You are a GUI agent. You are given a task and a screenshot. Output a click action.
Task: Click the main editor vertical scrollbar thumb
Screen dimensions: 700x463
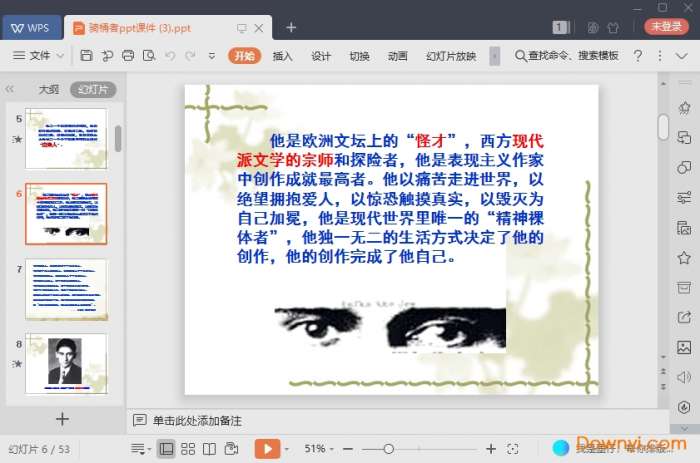coord(663,127)
